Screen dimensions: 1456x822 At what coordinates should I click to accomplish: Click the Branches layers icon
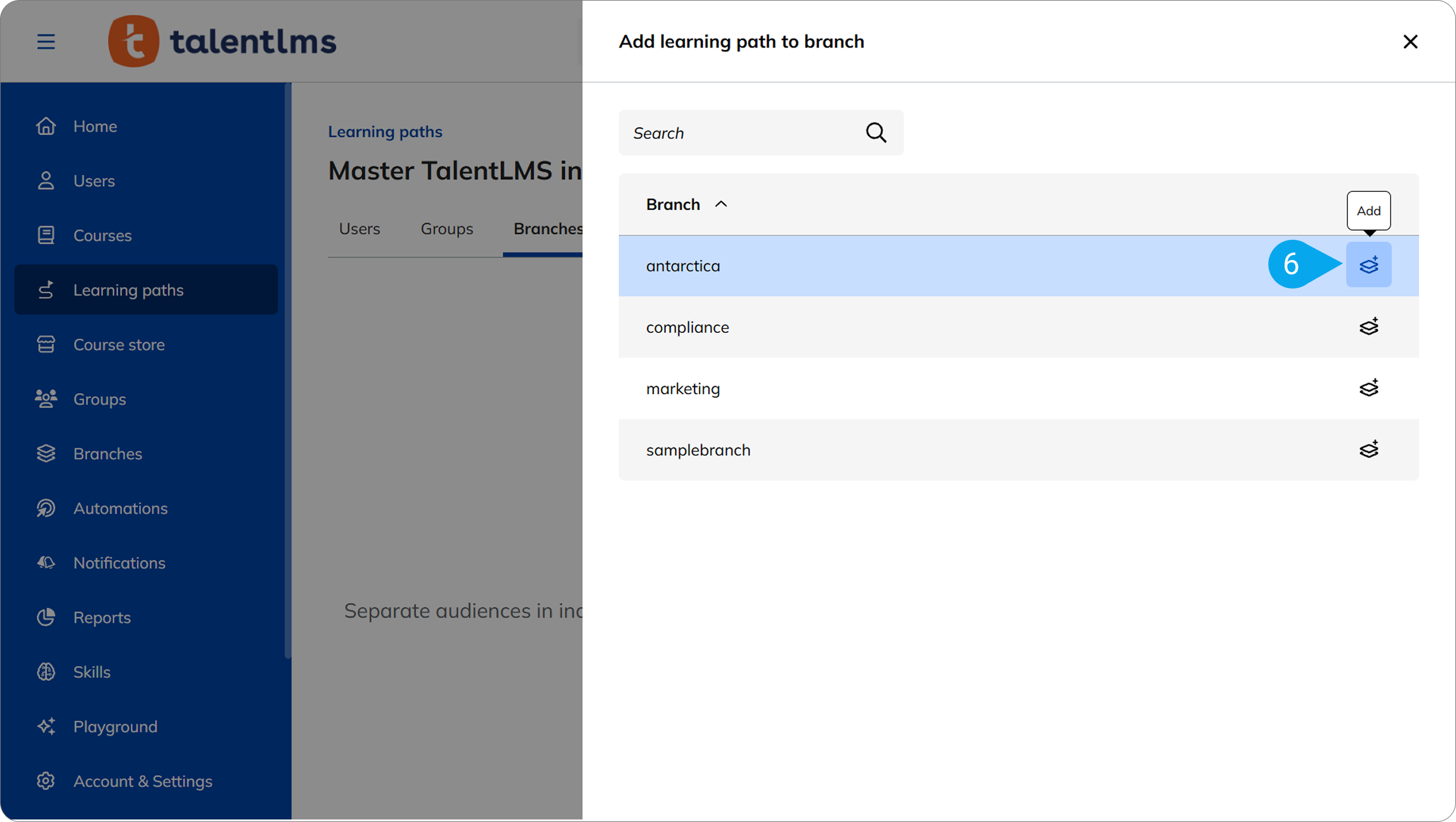pos(46,453)
